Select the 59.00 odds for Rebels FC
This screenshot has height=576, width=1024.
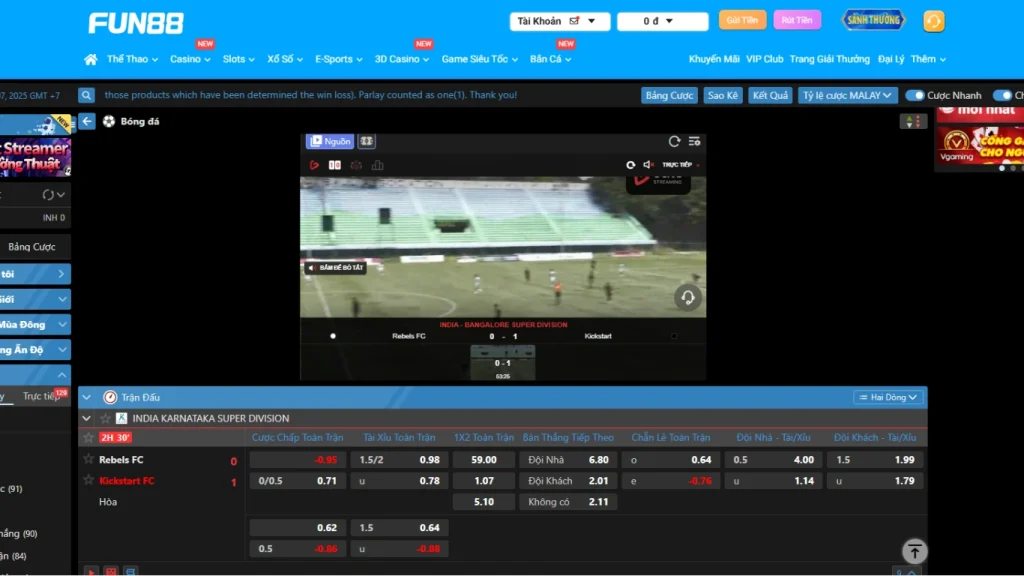(x=484, y=460)
